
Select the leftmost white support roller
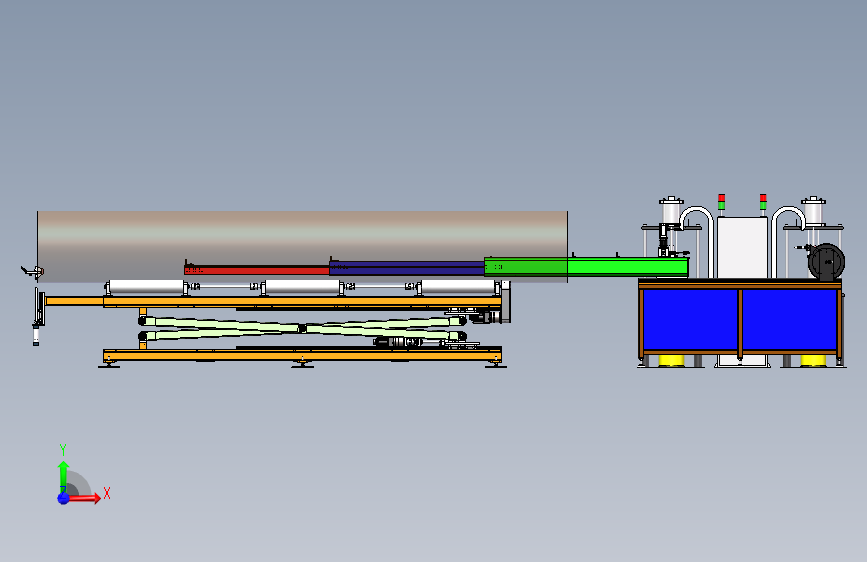click(146, 288)
